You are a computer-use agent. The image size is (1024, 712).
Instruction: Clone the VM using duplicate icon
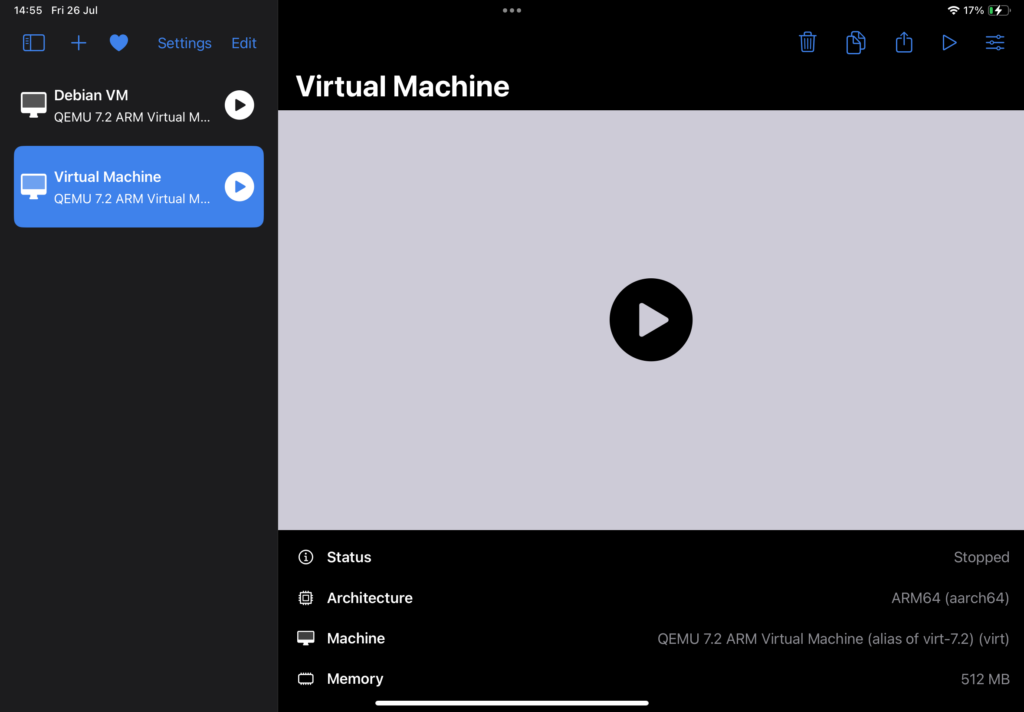[856, 42]
